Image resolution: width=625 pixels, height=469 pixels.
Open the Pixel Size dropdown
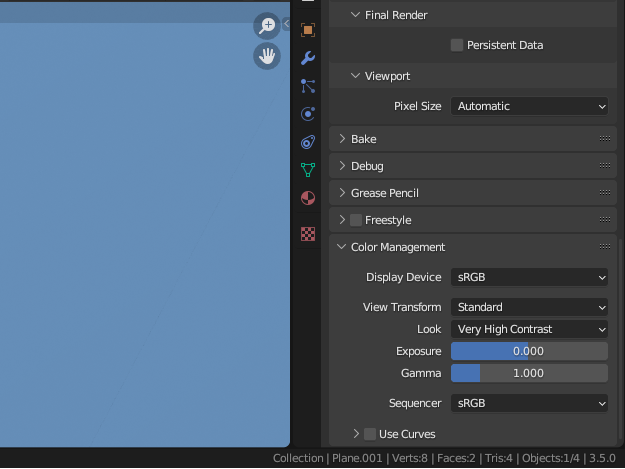pos(529,106)
